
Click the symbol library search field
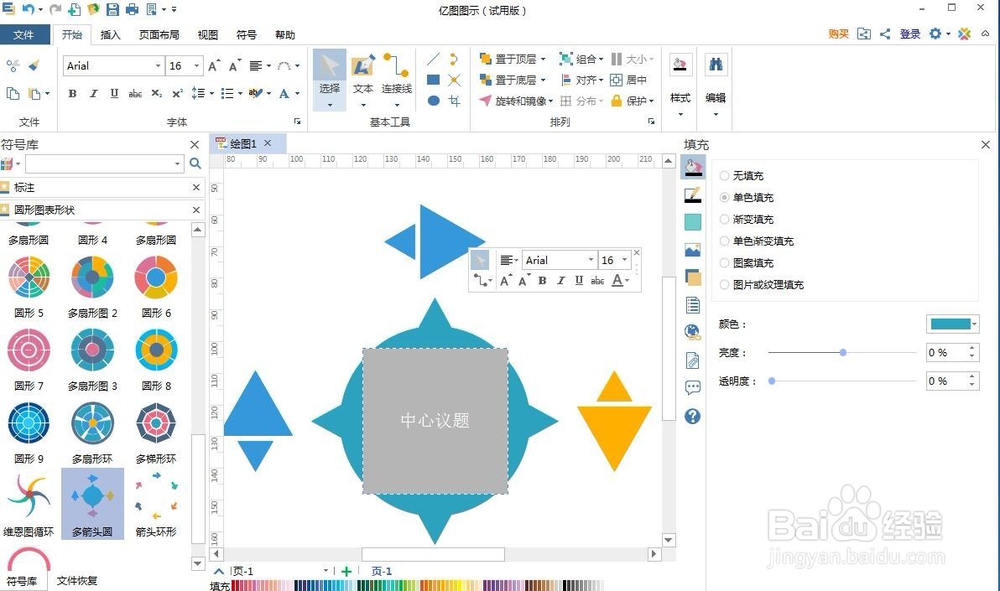point(105,164)
